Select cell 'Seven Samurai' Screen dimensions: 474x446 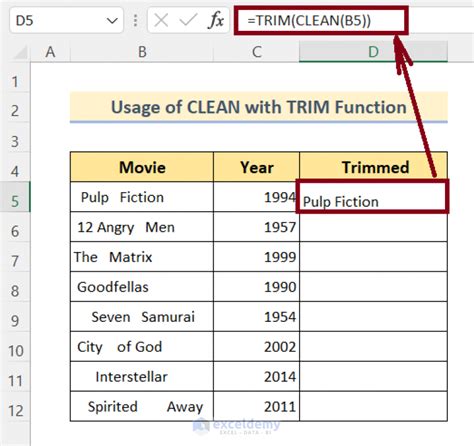(x=142, y=317)
